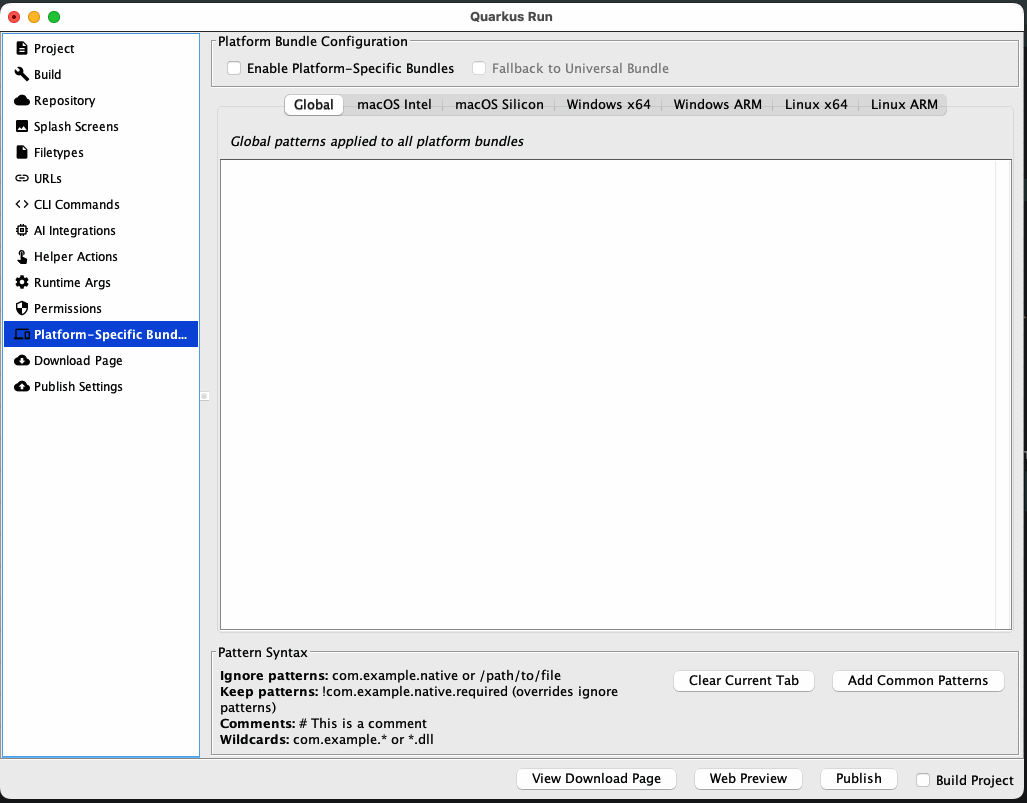Close the Quarkus Run window

click(14, 17)
